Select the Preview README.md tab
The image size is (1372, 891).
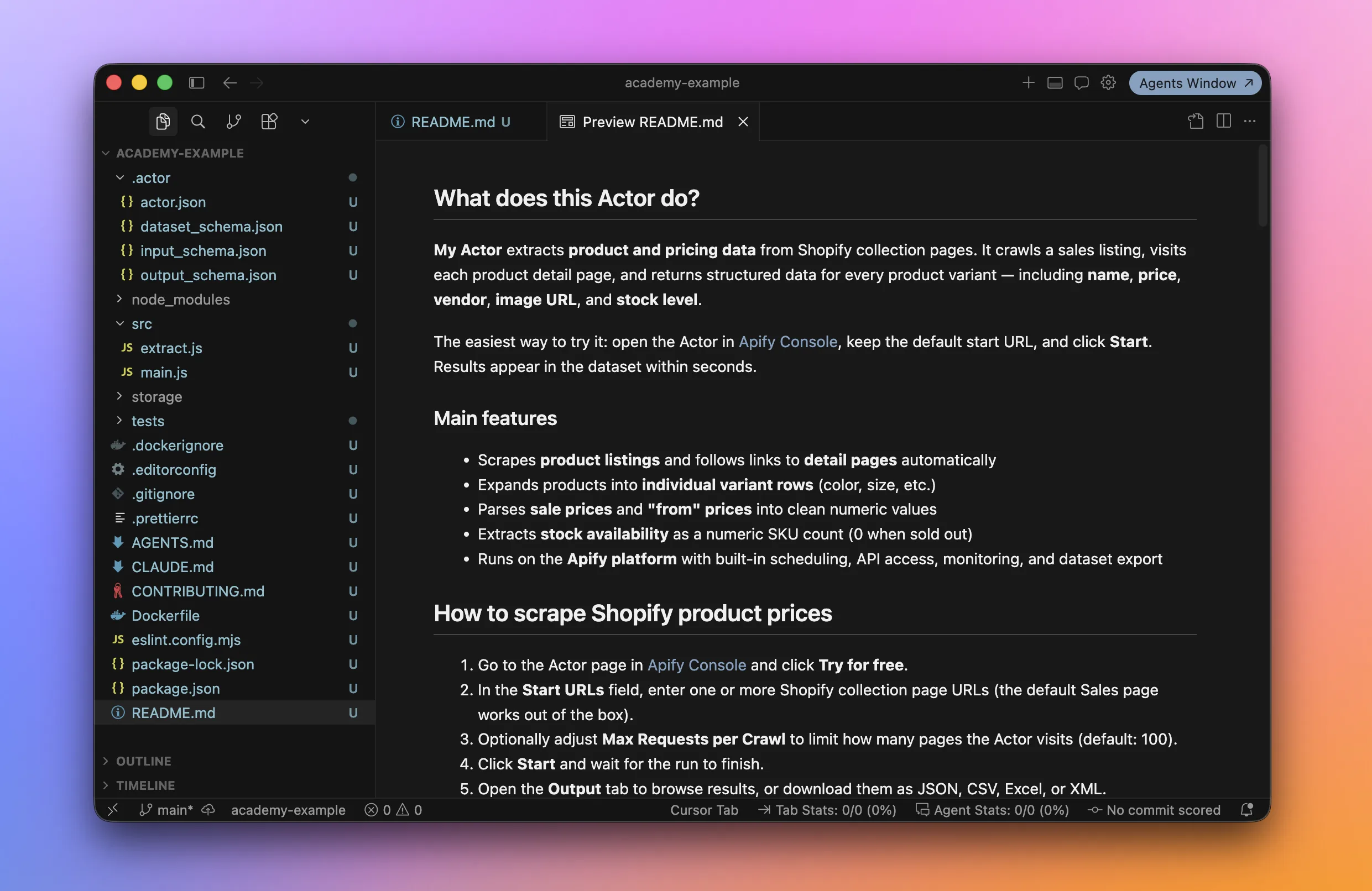pyautogui.click(x=653, y=122)
